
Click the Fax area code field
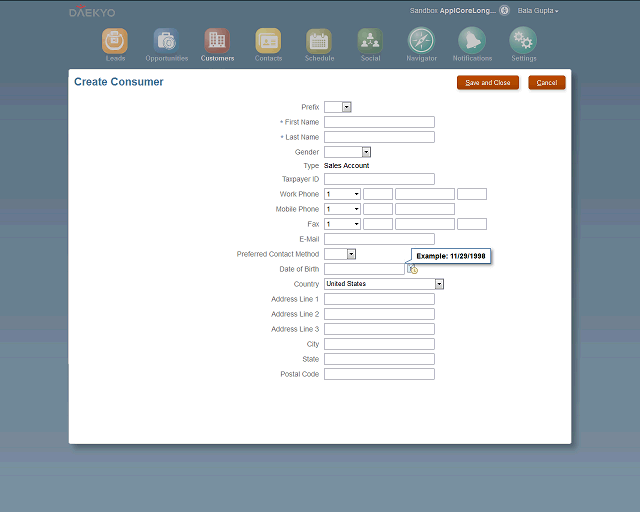(378, 224)
